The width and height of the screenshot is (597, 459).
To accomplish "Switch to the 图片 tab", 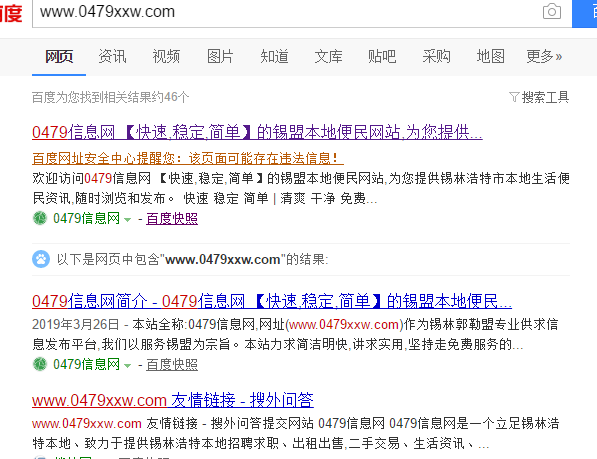I will (220, 56).
